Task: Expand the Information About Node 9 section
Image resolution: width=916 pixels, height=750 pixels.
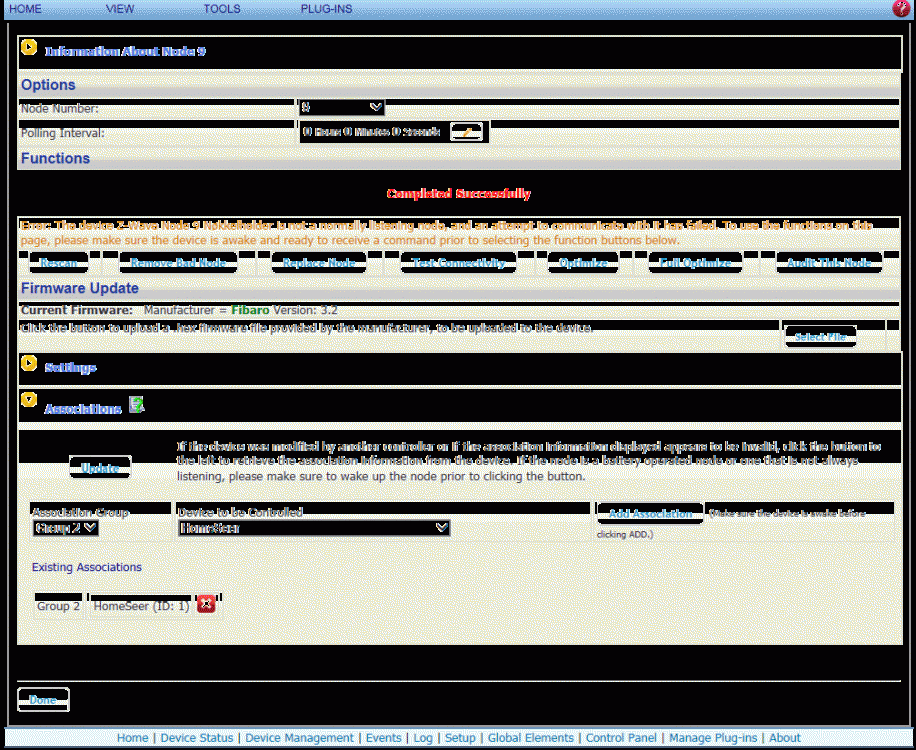Action: click(29, 48)
